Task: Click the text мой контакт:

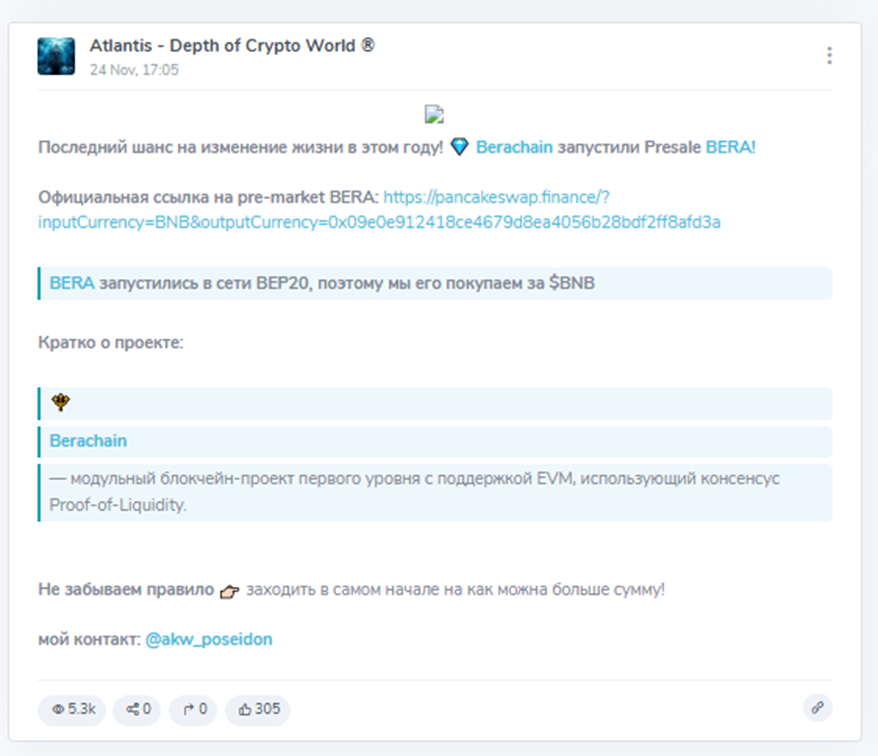Action: pos(90,640)
